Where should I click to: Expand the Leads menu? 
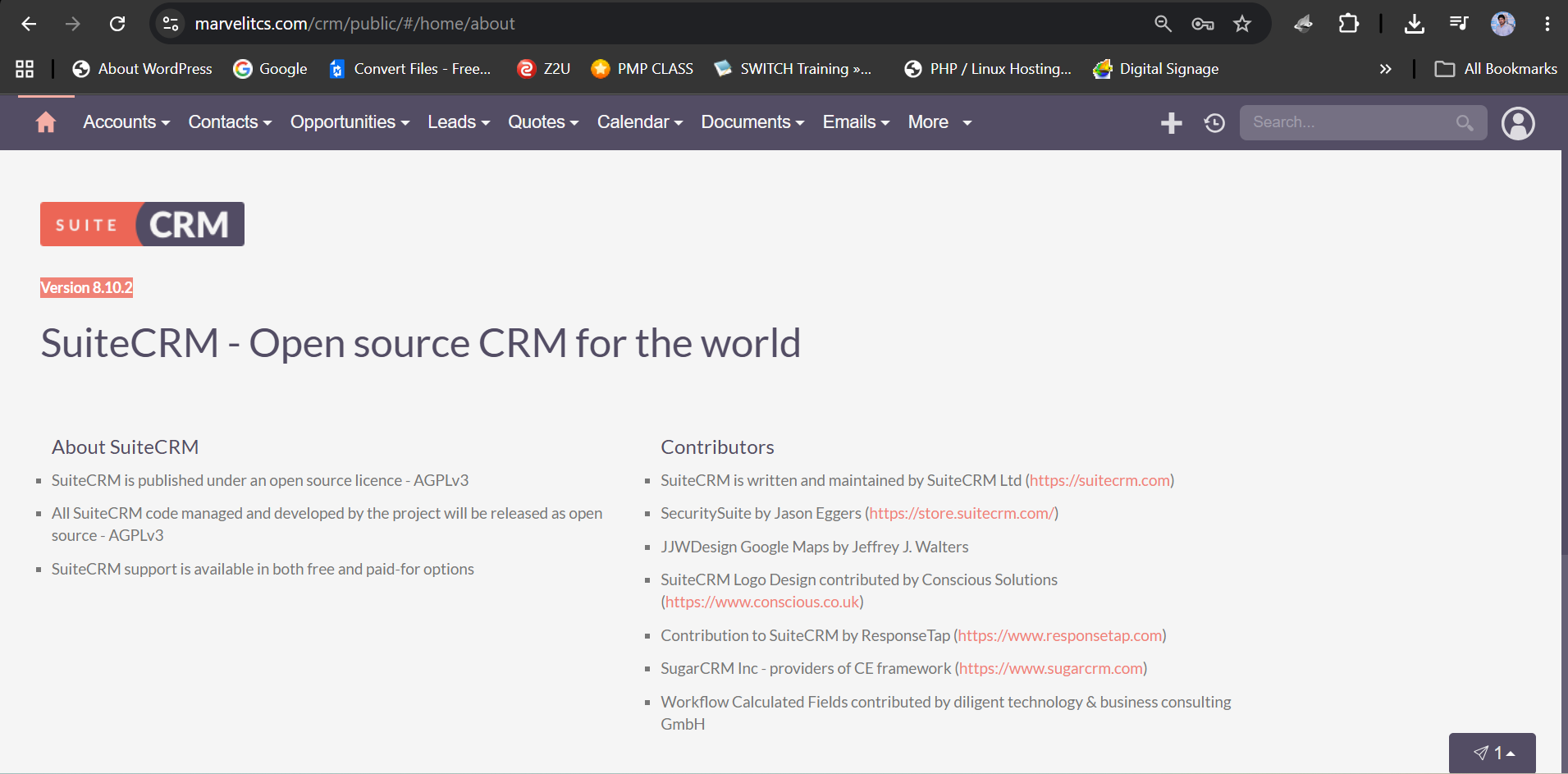point(459,122)
